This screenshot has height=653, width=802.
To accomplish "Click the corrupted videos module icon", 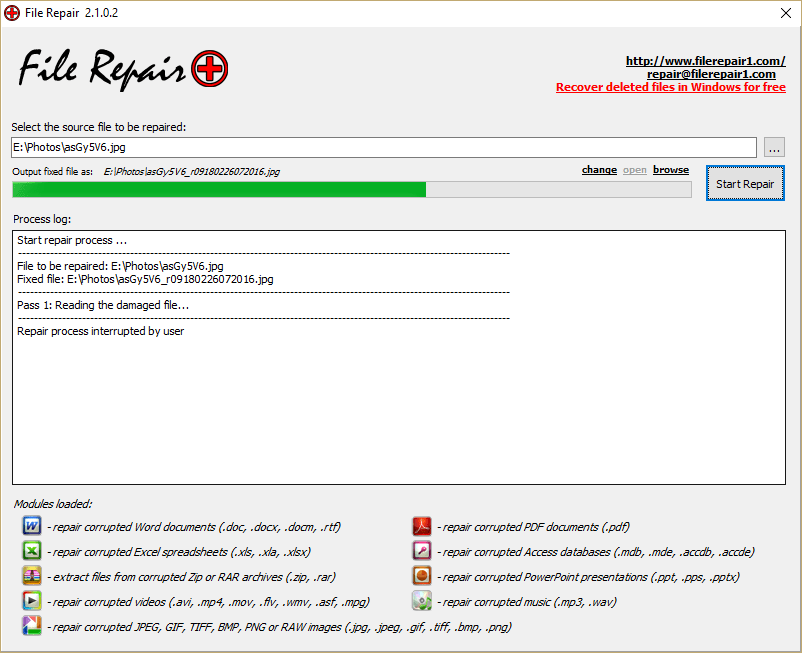I will pyautogui.click(x=32, y=601).
